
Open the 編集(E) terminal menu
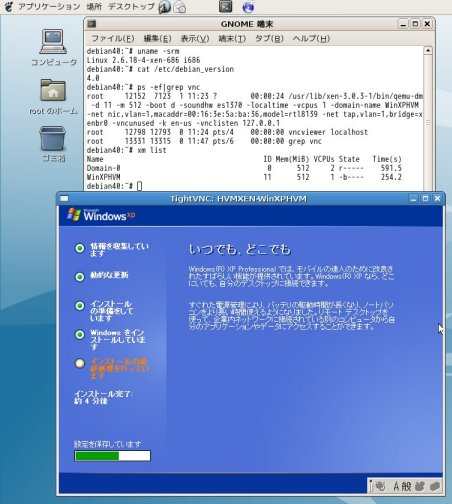coord(157,39)
